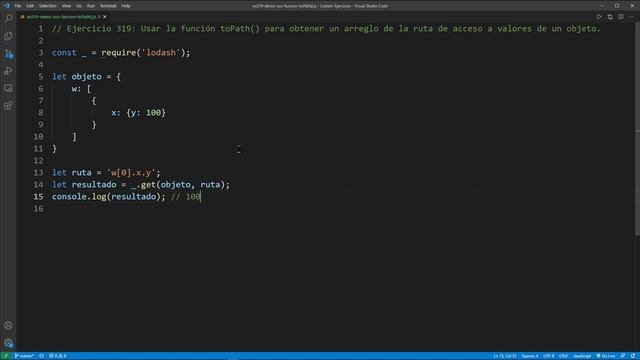Change file encoding UTF-8
The height and width of the screenshot is (360, 640).
(x=549, y=356)
